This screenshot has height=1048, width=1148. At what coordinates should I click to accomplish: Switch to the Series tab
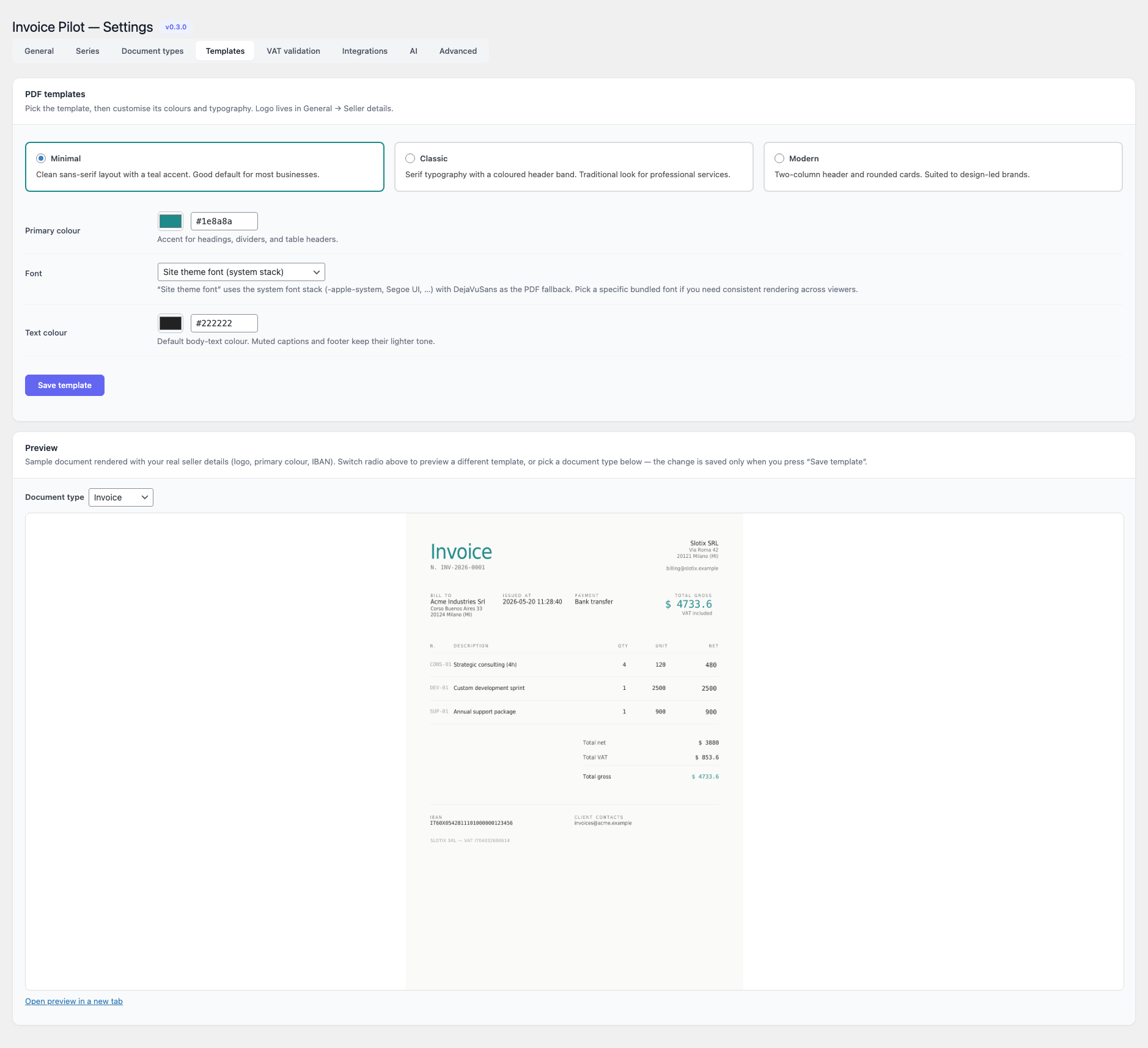(87, 51)
